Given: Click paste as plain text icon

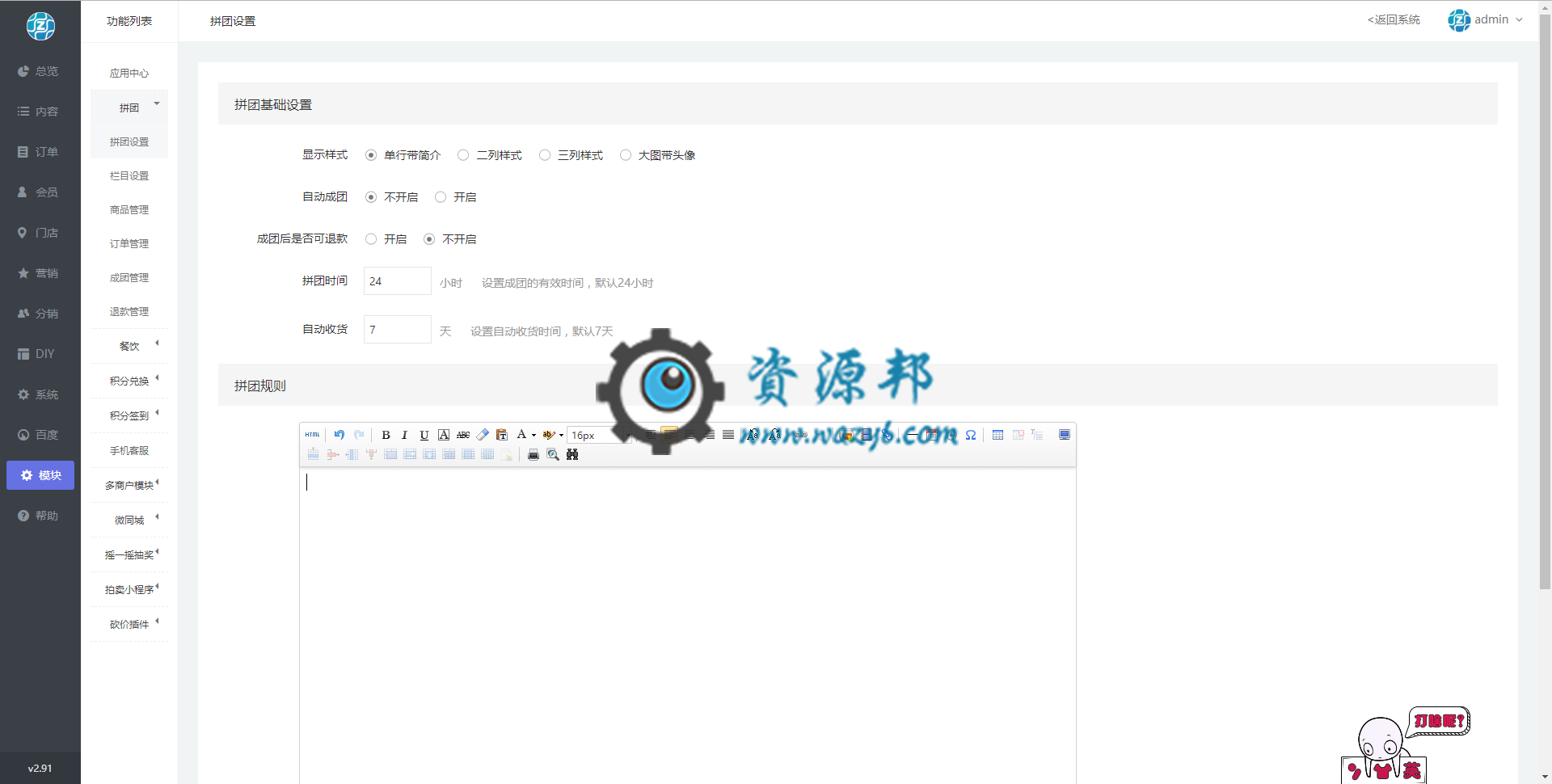Looking at the screenshot, I should click(x=502, y=435).
